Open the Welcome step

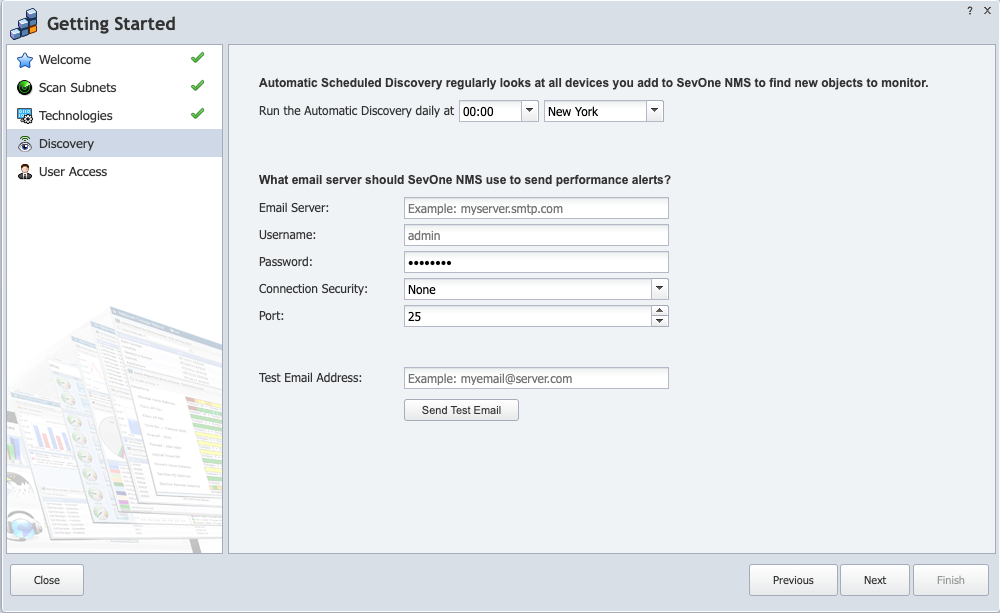[115, 60]
